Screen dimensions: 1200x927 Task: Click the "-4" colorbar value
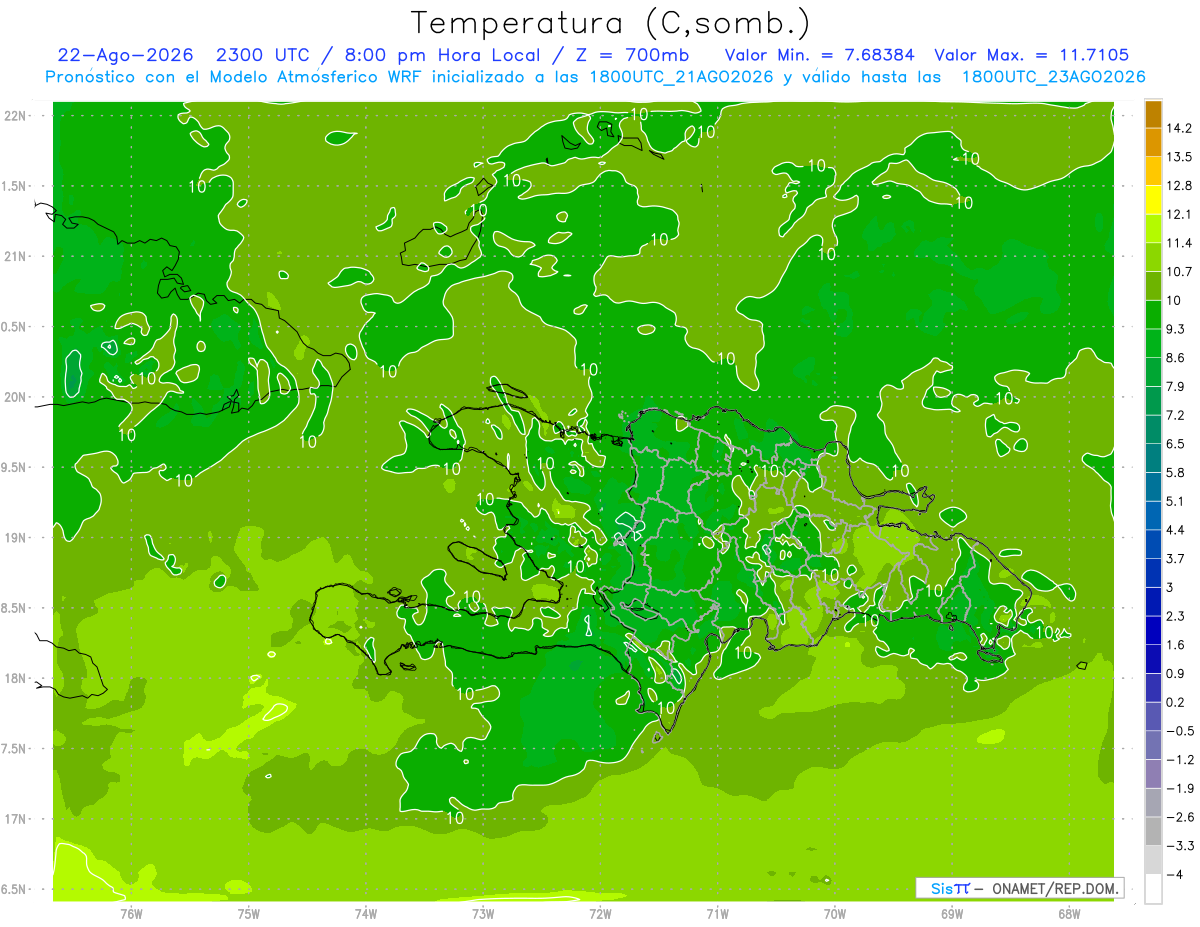[1174, 874]
